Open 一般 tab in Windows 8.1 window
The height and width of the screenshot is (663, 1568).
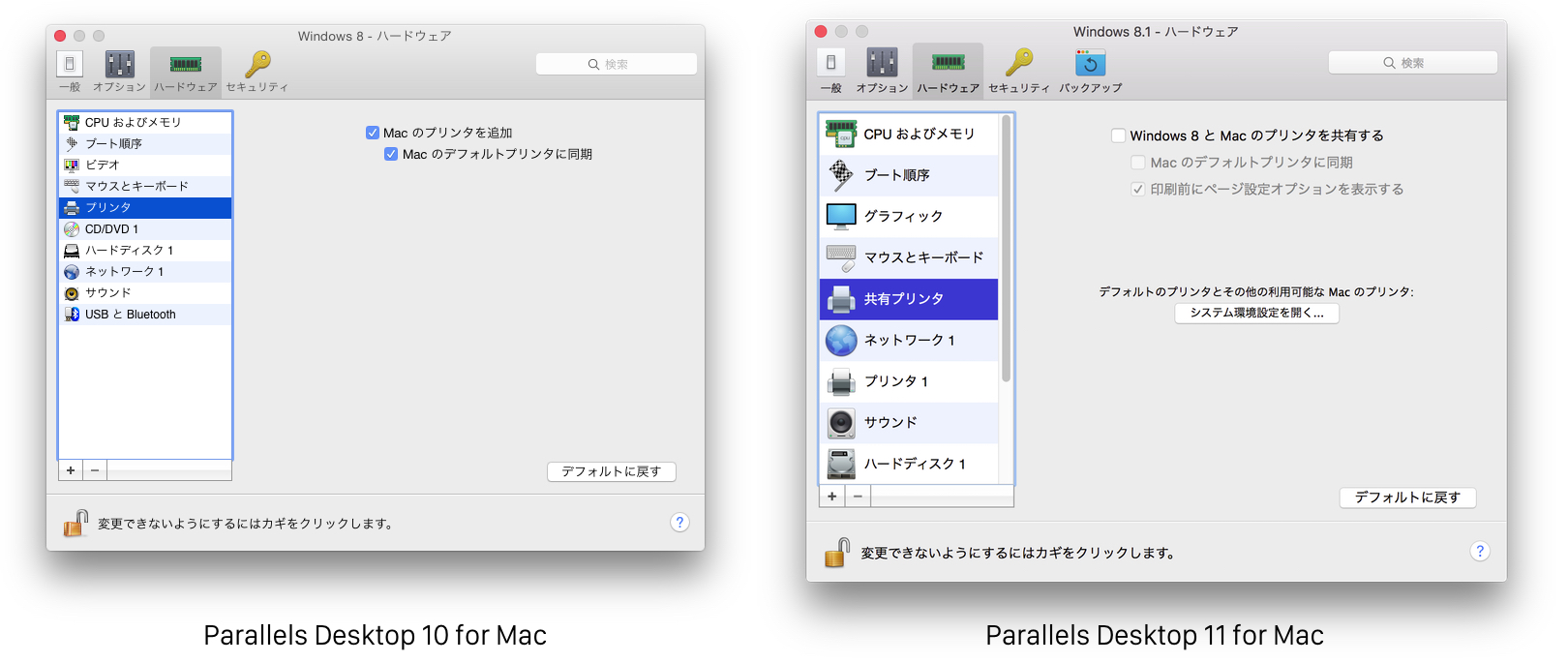830,71
